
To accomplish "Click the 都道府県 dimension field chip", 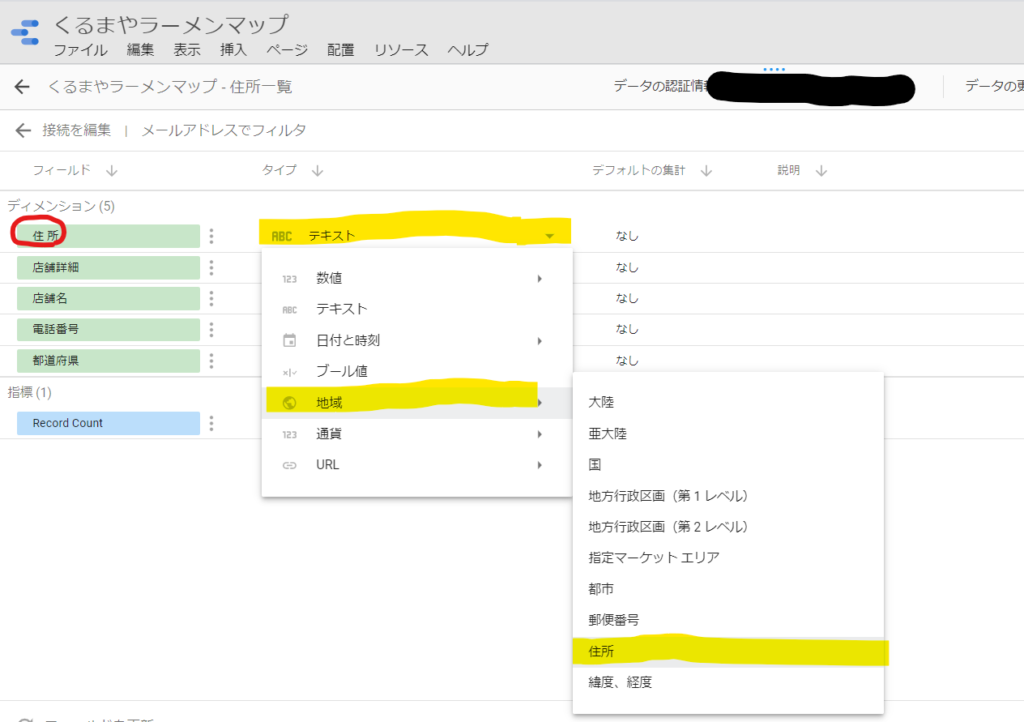I will pos(108,361).
